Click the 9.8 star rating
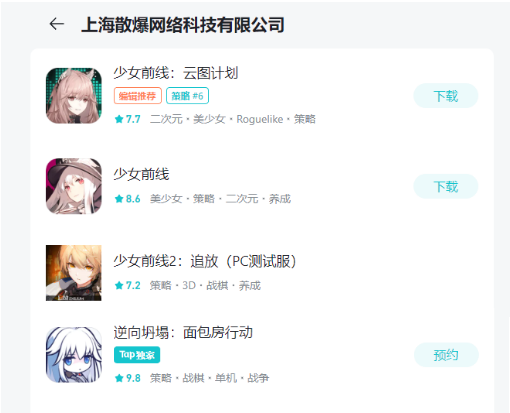510x413 pixels. pos(128,378)
